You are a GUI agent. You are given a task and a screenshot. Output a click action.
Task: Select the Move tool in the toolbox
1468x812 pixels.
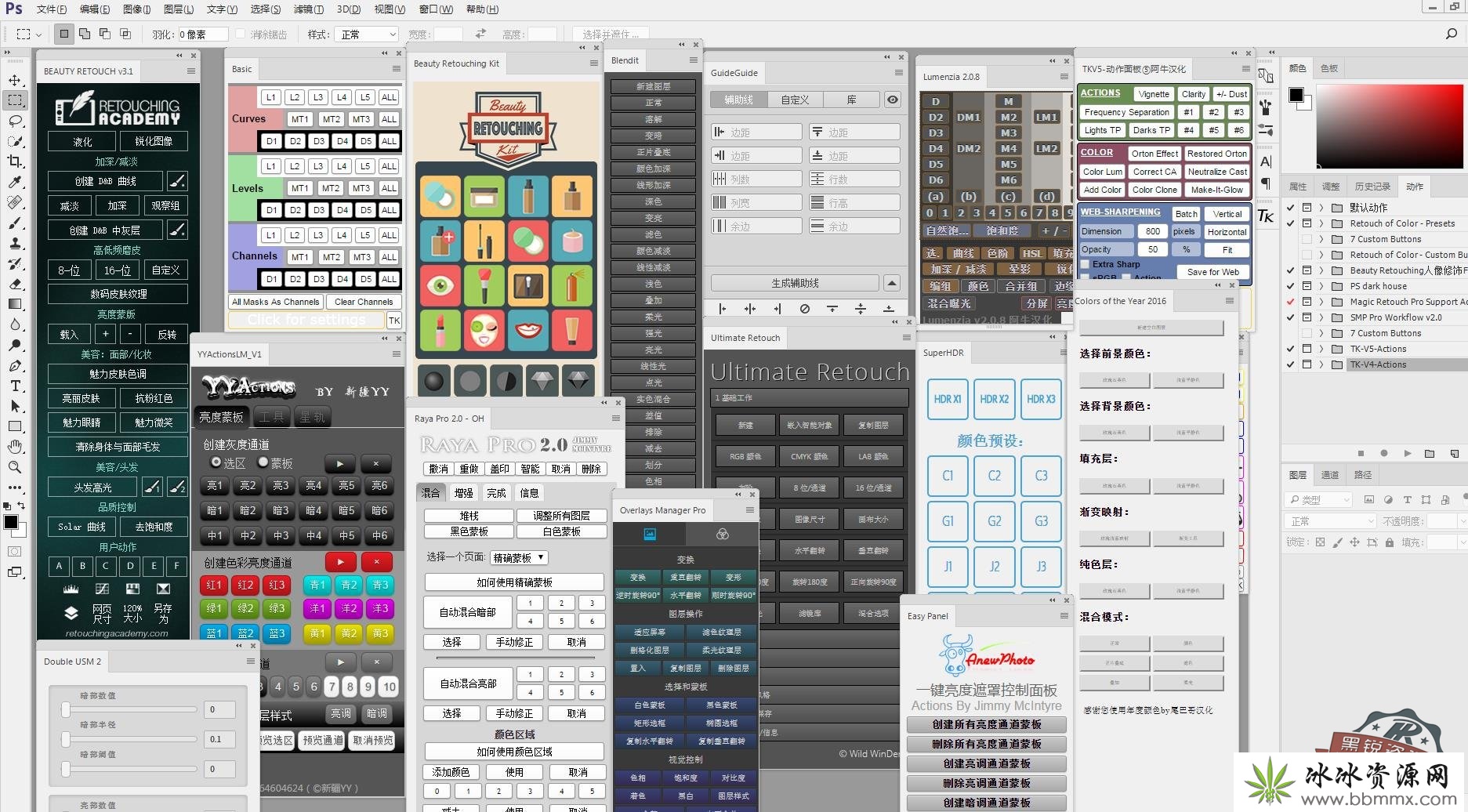15,80
